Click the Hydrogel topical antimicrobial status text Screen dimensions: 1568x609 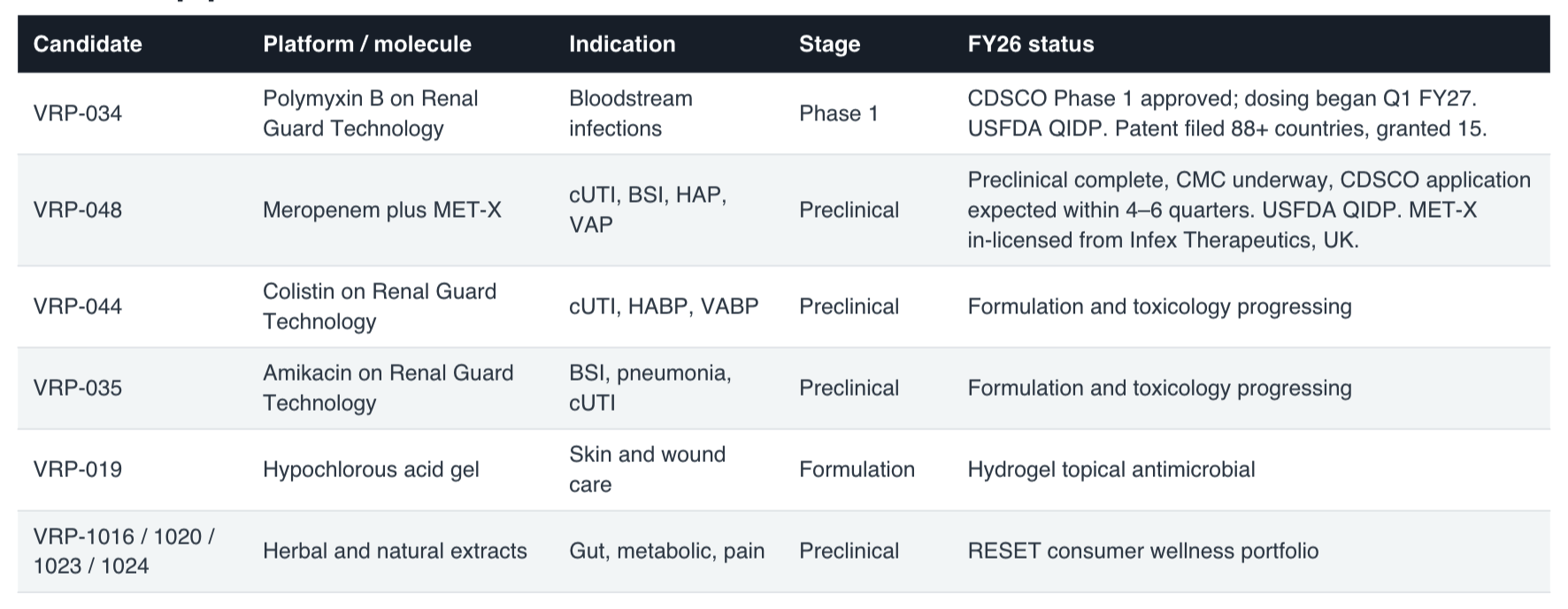(1111, 469)
